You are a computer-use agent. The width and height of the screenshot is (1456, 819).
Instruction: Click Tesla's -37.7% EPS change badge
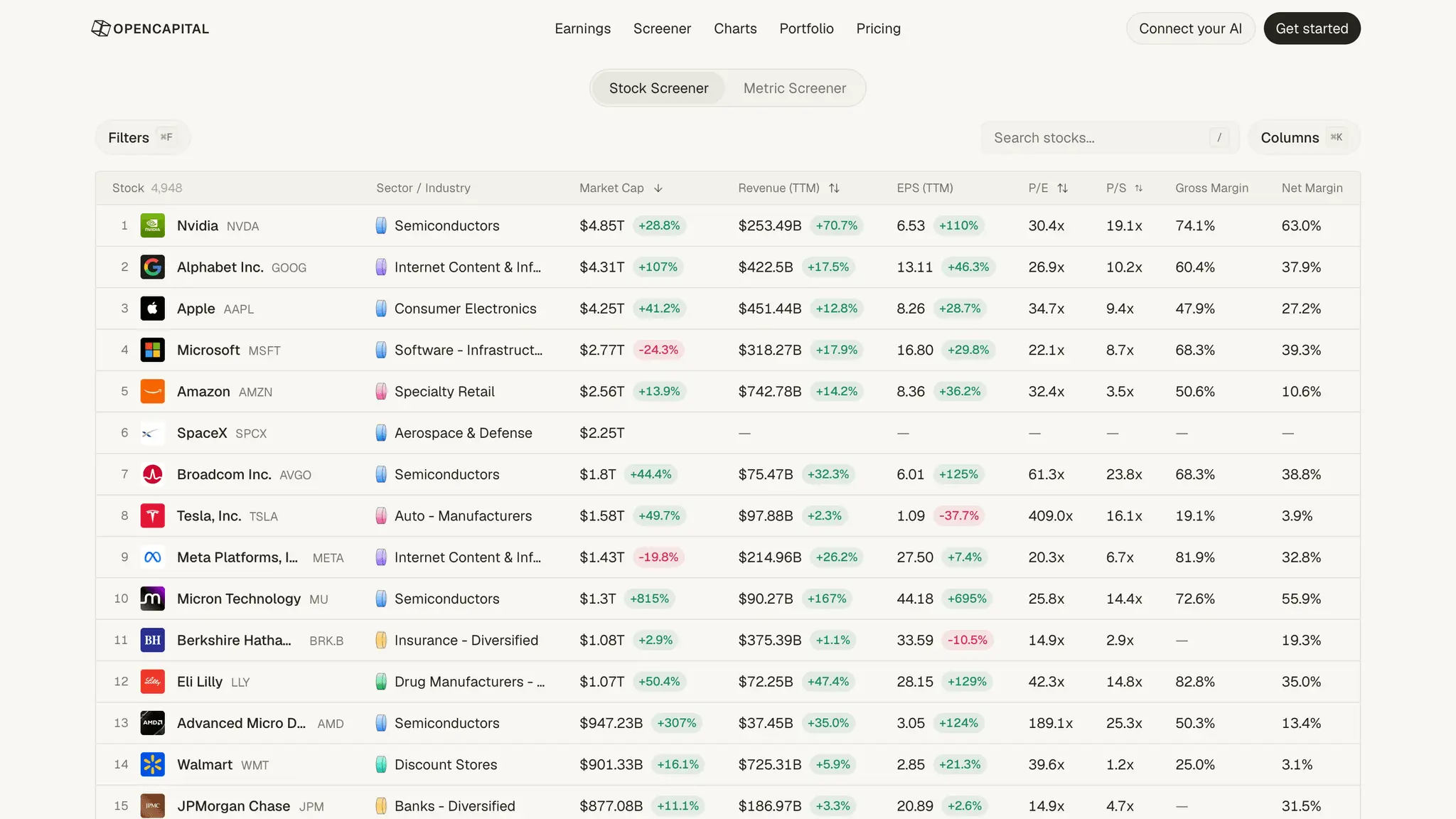click(x=959, y=516)
